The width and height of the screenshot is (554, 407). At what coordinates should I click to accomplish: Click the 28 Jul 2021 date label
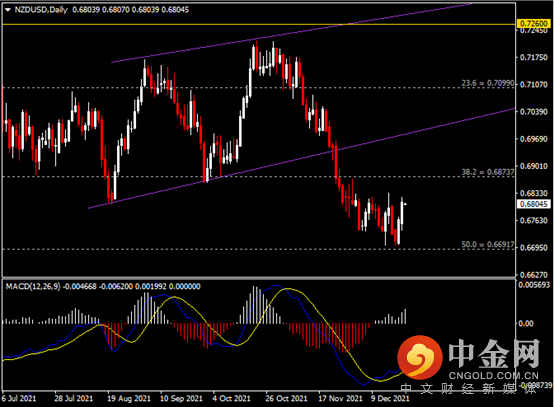point(73,399)
